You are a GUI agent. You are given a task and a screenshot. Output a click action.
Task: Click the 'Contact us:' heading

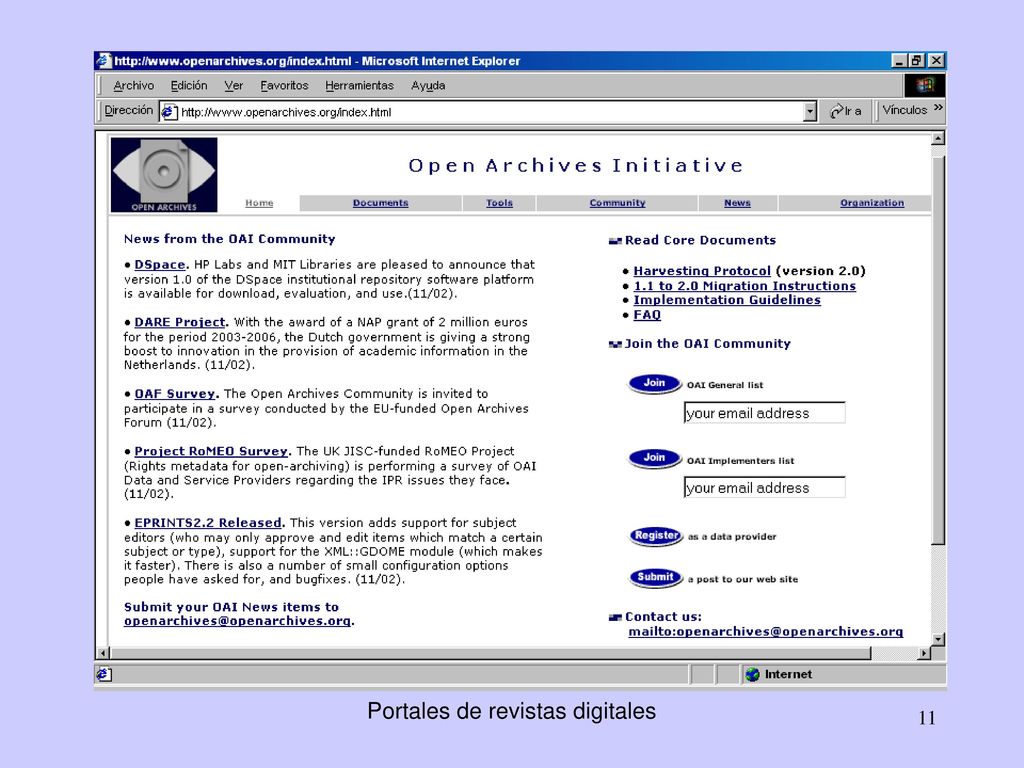point(664,616)
